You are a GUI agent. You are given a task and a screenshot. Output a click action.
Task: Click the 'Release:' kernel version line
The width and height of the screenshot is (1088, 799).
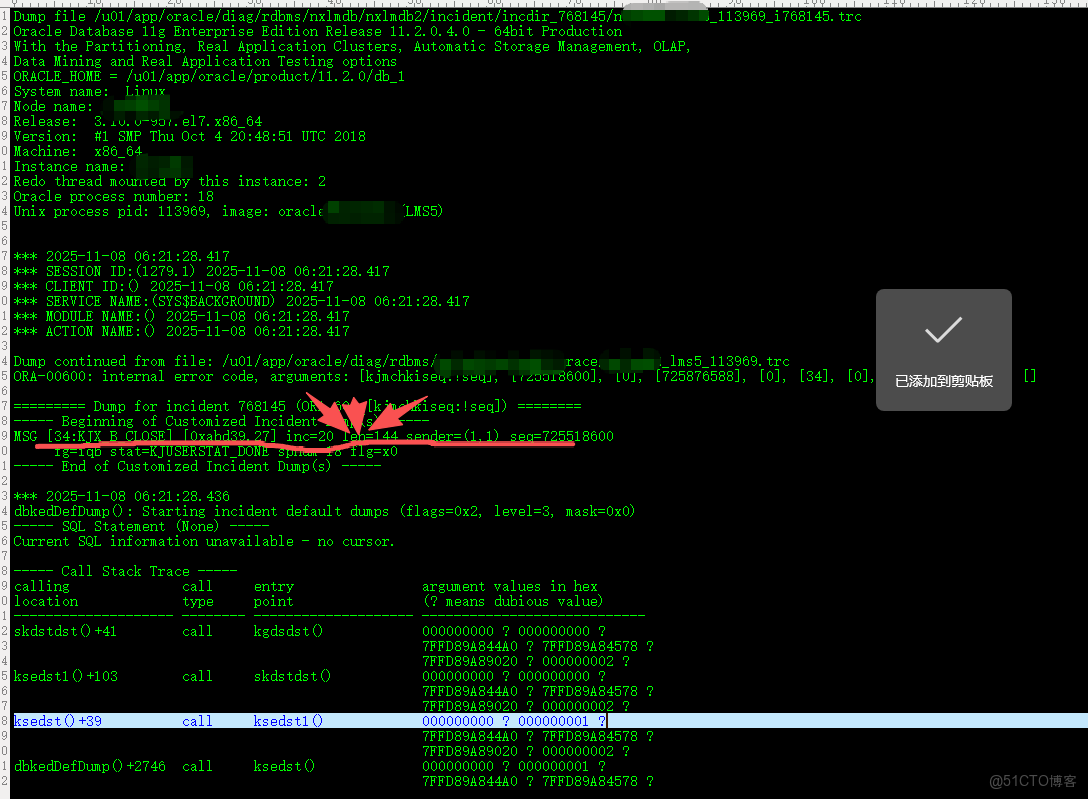(137, 121)
